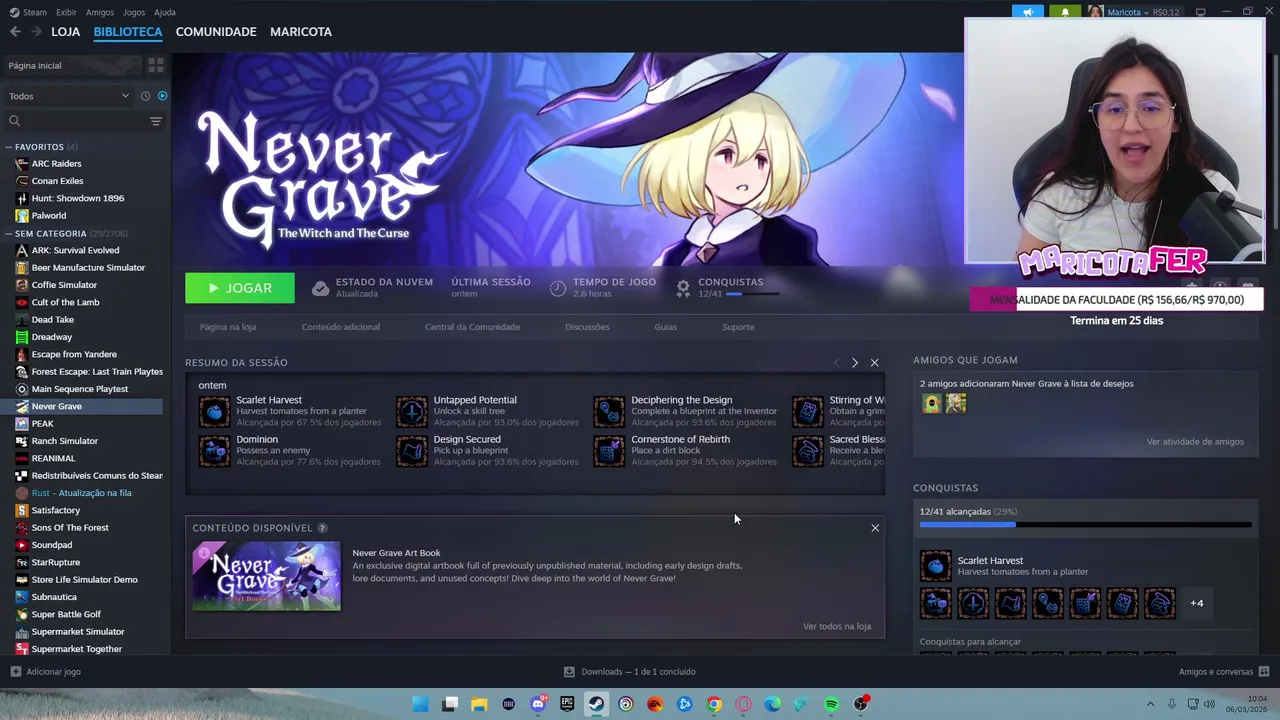Click the +4 more achievements badge

1196,603
